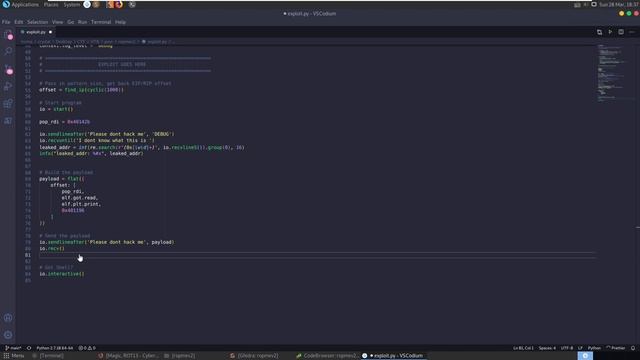Open the Manage gear icon

click(8, 335)
